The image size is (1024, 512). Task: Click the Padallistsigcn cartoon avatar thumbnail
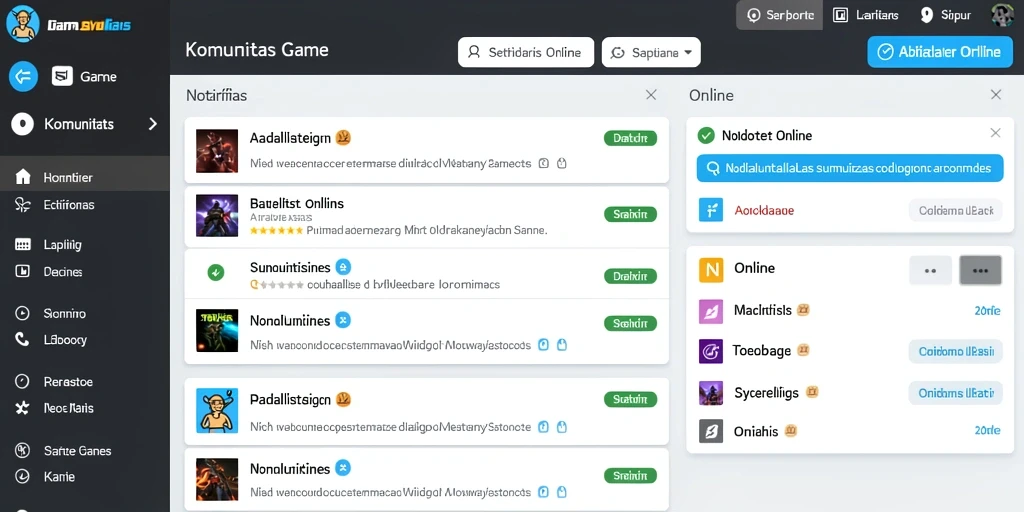(x=217, y=411)
